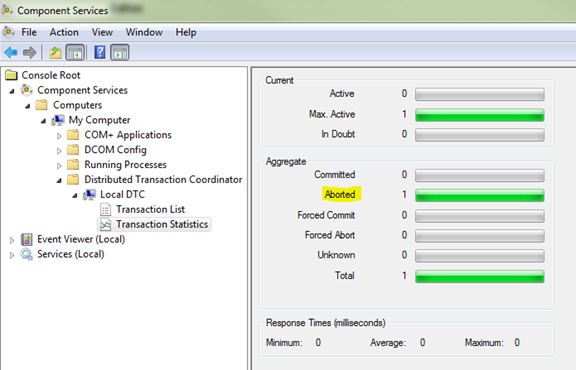Click the Transaction Statistics chart icon
This screenshot has width=576, height=370.
(105, 224)
